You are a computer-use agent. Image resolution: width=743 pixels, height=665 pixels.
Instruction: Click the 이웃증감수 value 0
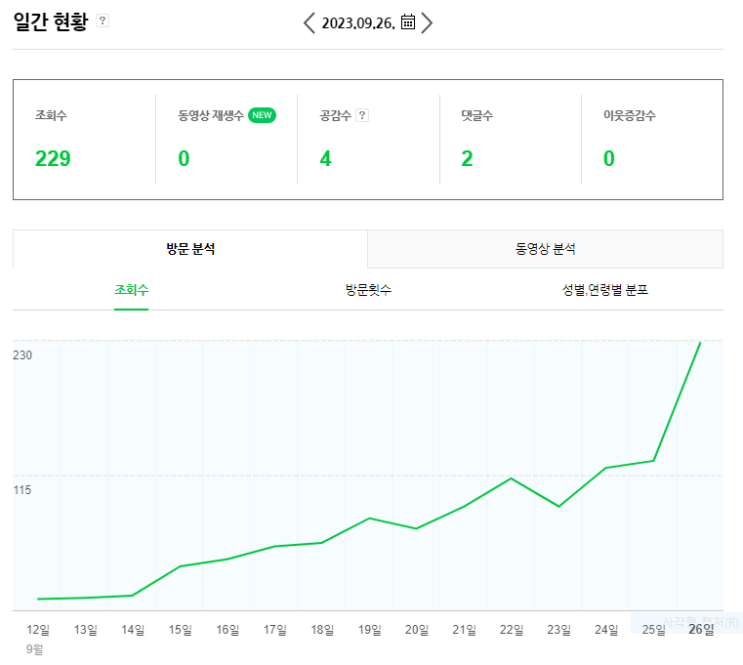pyautogui.click(x=609, y=158)
